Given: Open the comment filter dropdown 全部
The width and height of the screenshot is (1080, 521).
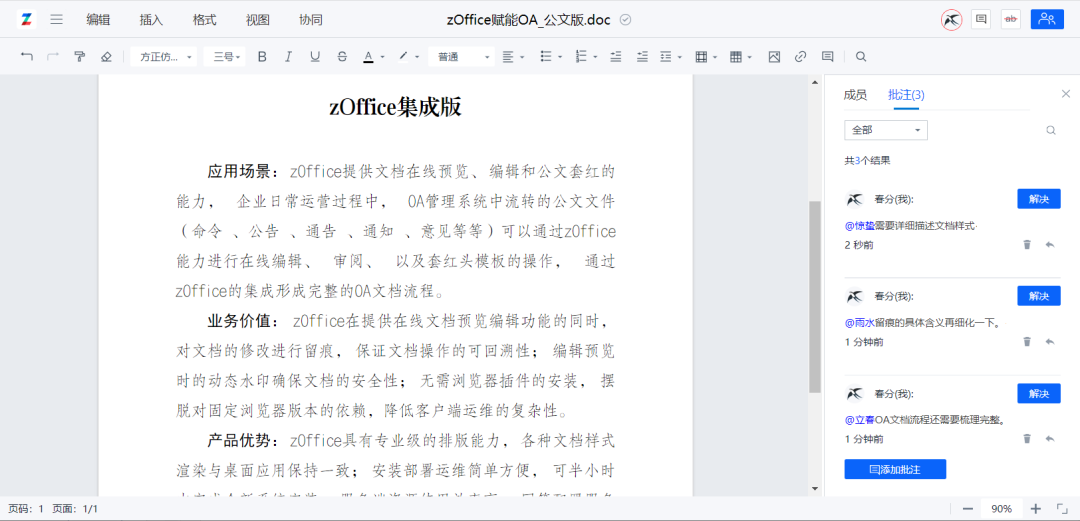Looking at the screenshot, I should click(x=886, y=130).
